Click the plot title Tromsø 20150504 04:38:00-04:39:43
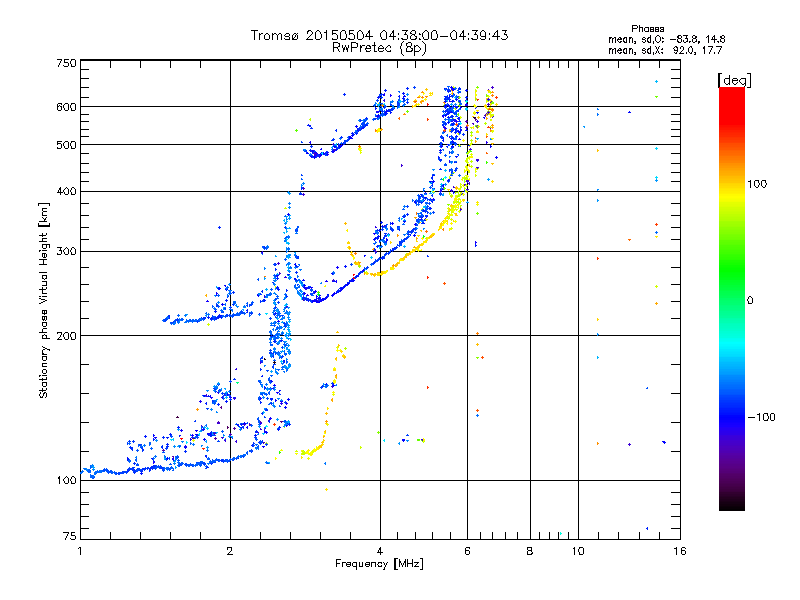This screenshot has width=800, height=600. click(379, 35)
